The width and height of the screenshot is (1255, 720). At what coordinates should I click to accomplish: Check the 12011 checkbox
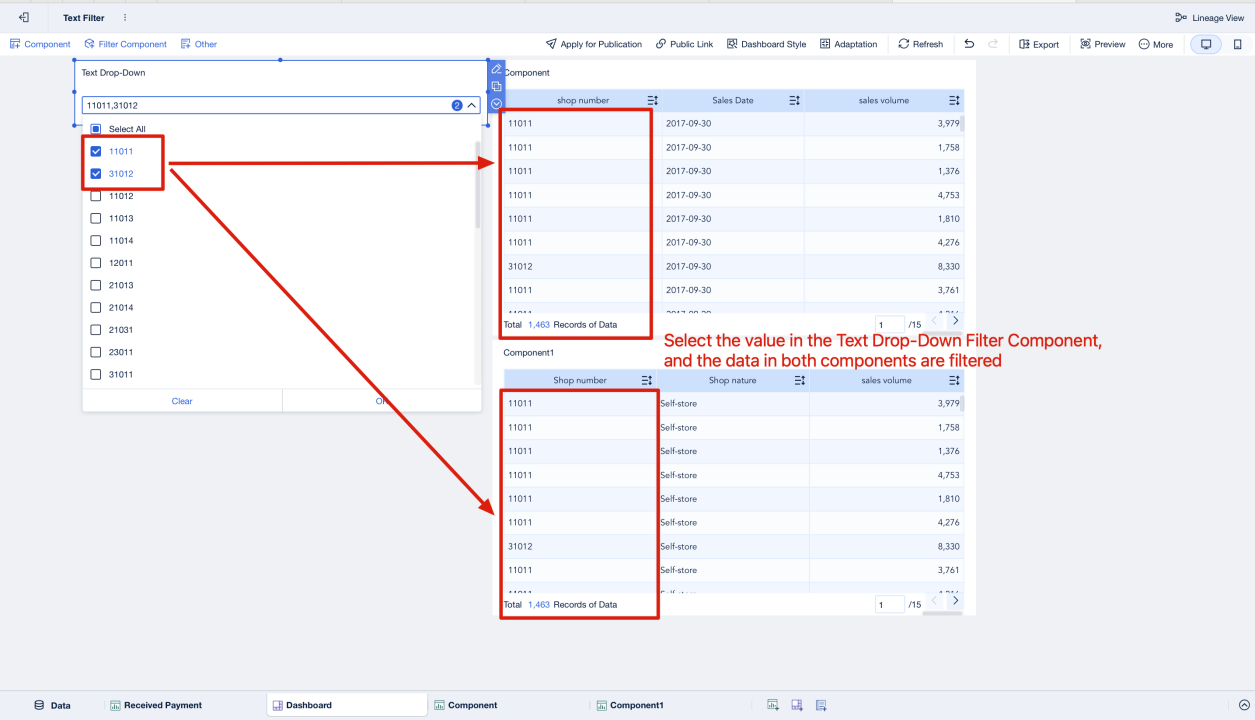96,263
